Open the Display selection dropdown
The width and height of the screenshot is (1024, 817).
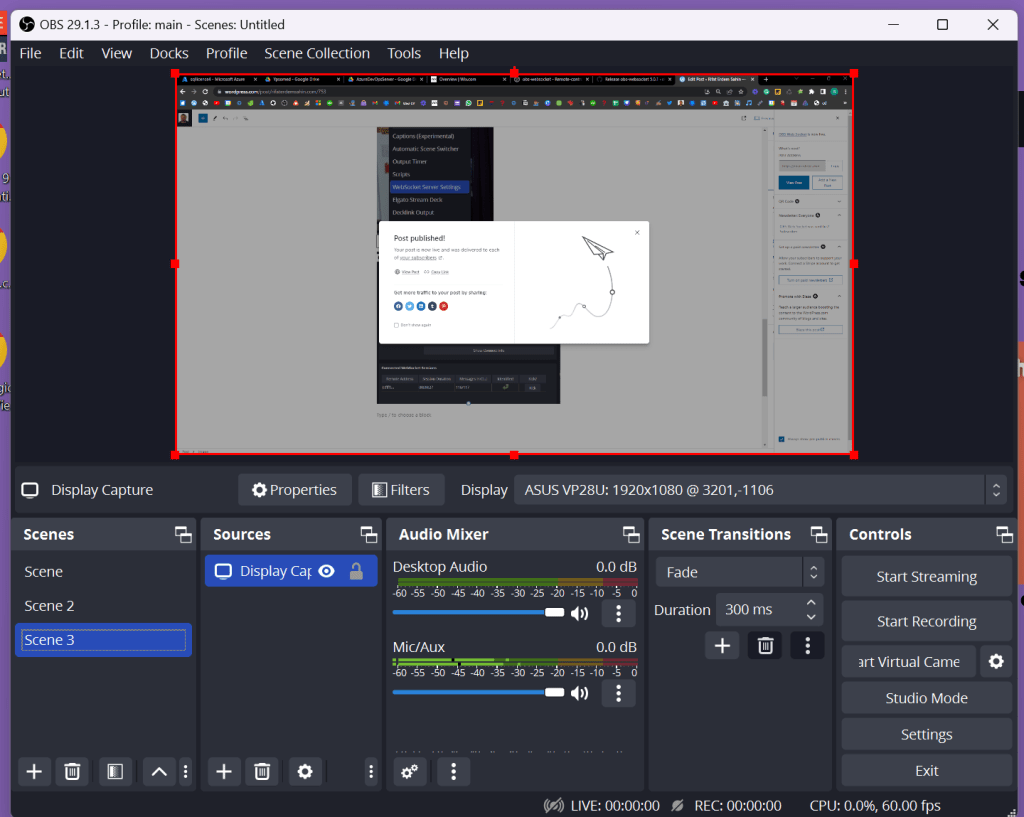coord(761,490)
